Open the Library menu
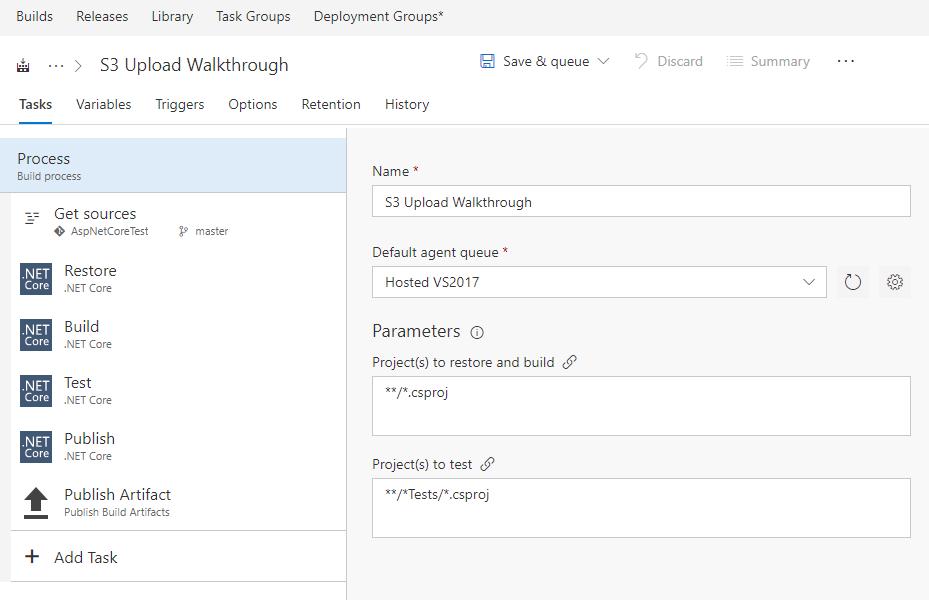The width and height of the screenshot is (929, 600). click(172, 16)
